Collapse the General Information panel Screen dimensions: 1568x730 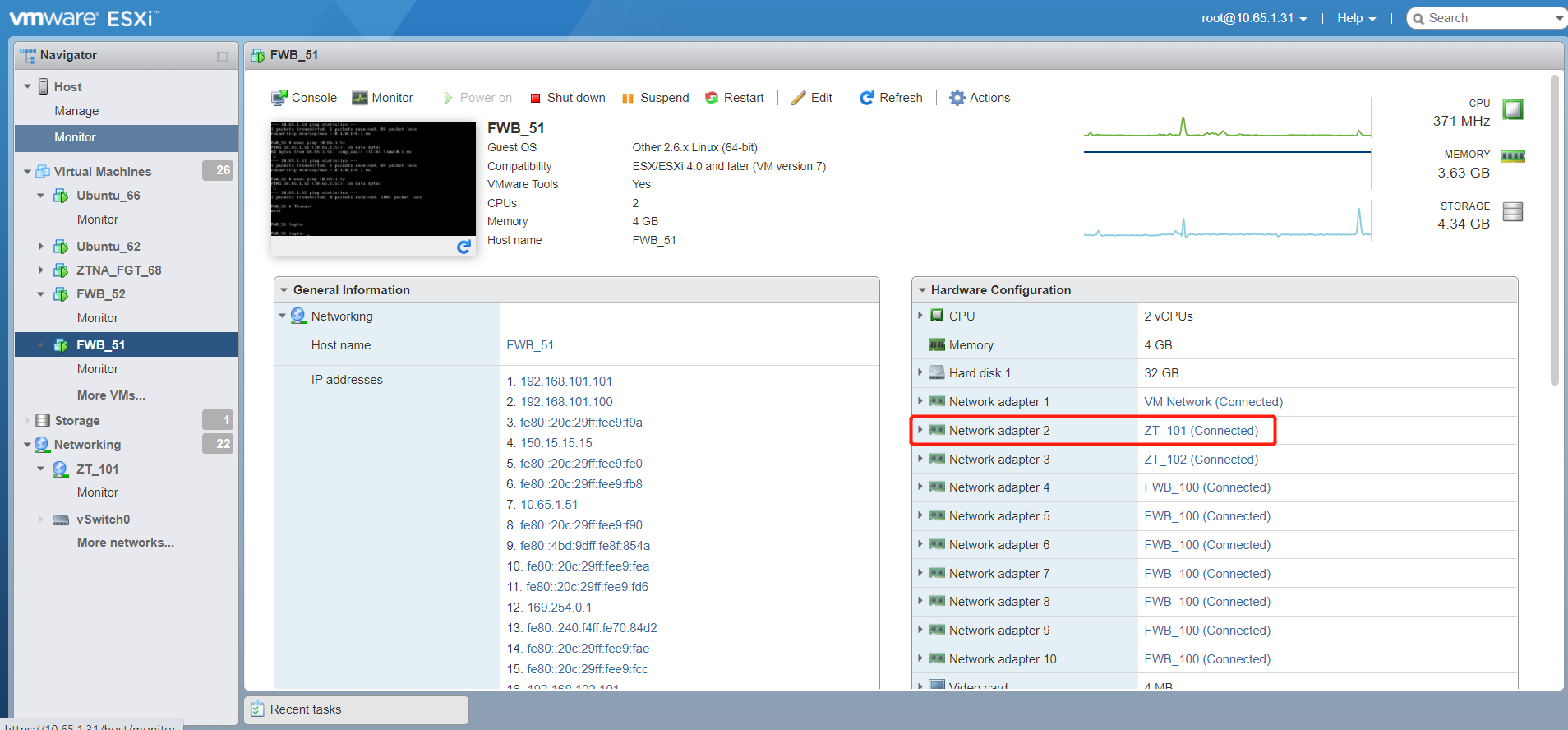[x=284, y=290]
